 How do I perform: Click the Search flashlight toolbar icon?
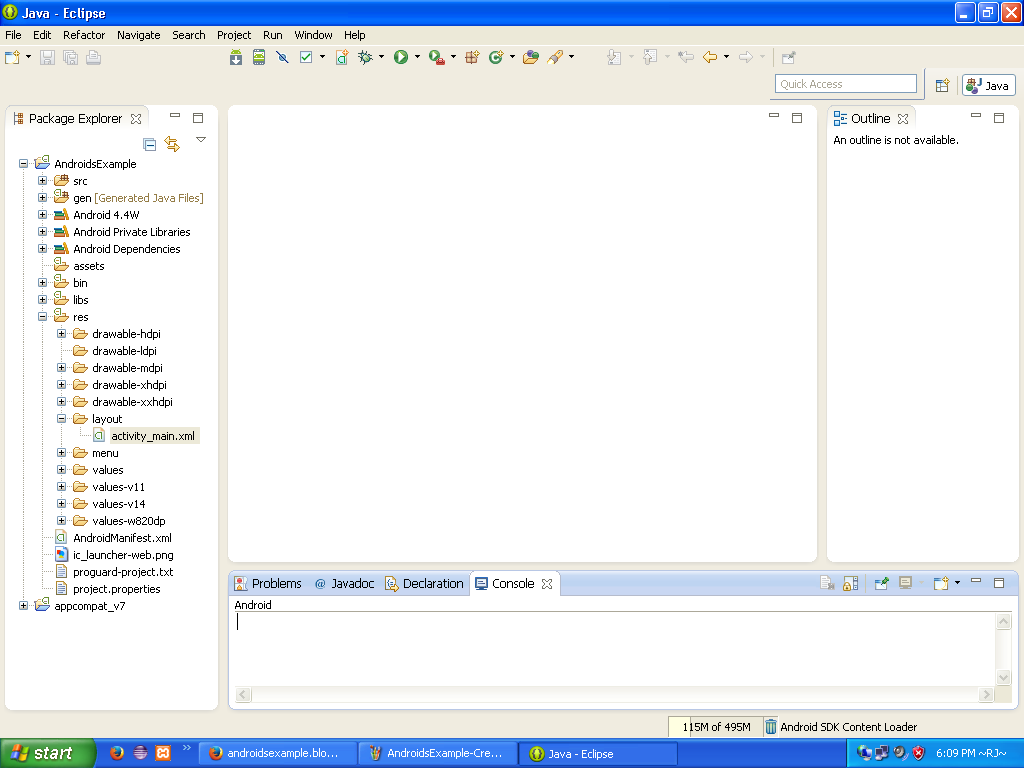point(555,57)
